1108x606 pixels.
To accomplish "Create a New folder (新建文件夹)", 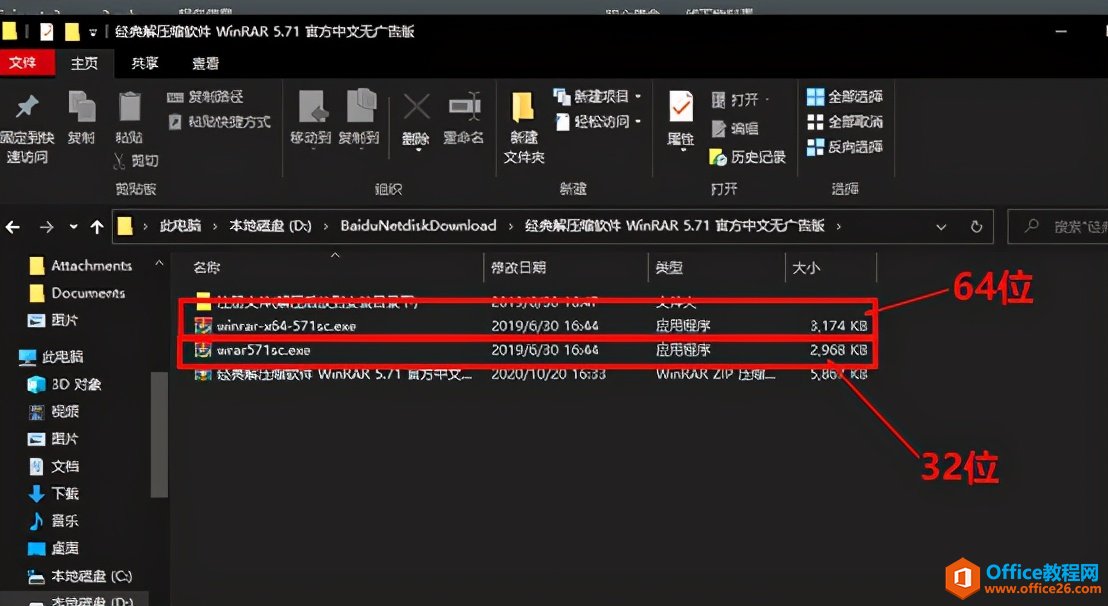I will [x=524, y=128].
